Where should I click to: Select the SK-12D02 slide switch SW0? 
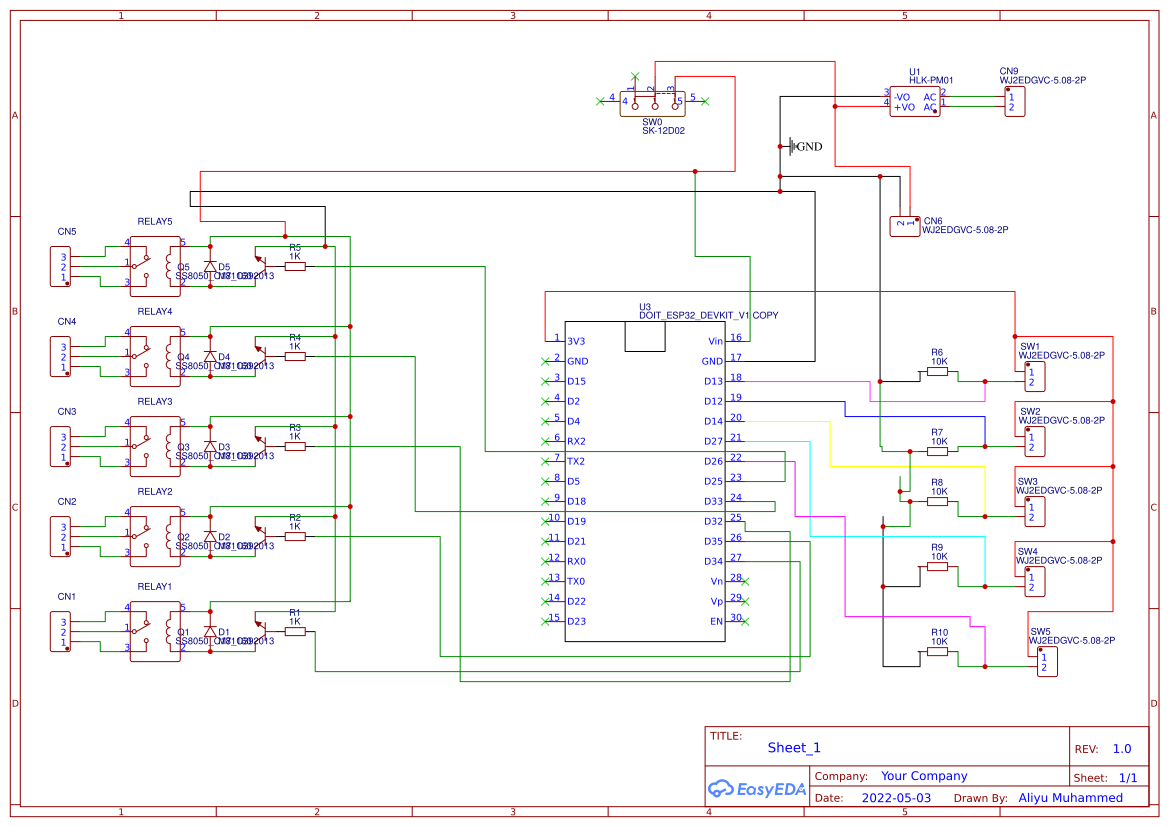pos(655,102)
